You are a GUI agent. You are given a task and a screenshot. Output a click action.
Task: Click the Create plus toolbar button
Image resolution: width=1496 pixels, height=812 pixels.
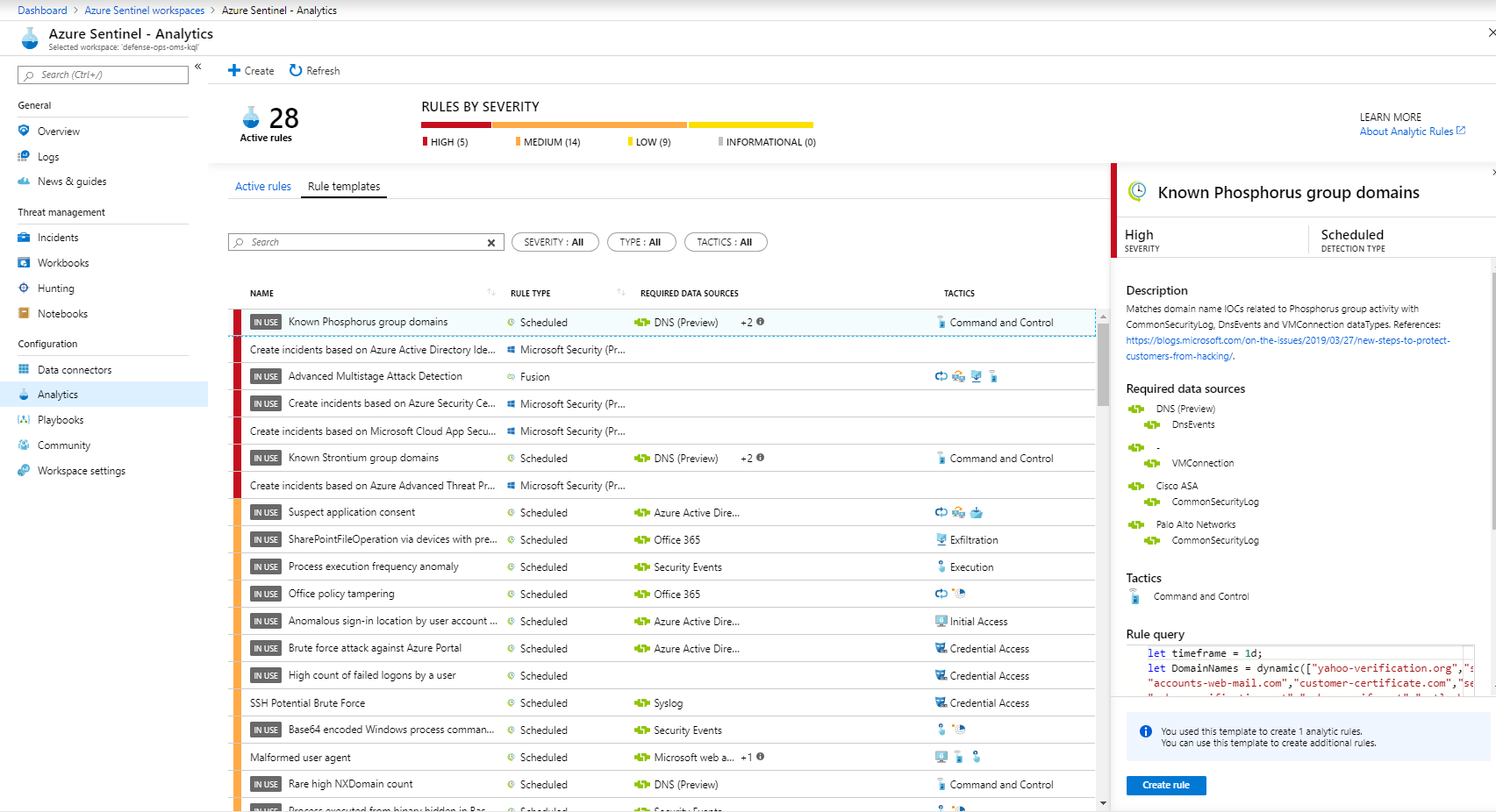pos(251,71)
